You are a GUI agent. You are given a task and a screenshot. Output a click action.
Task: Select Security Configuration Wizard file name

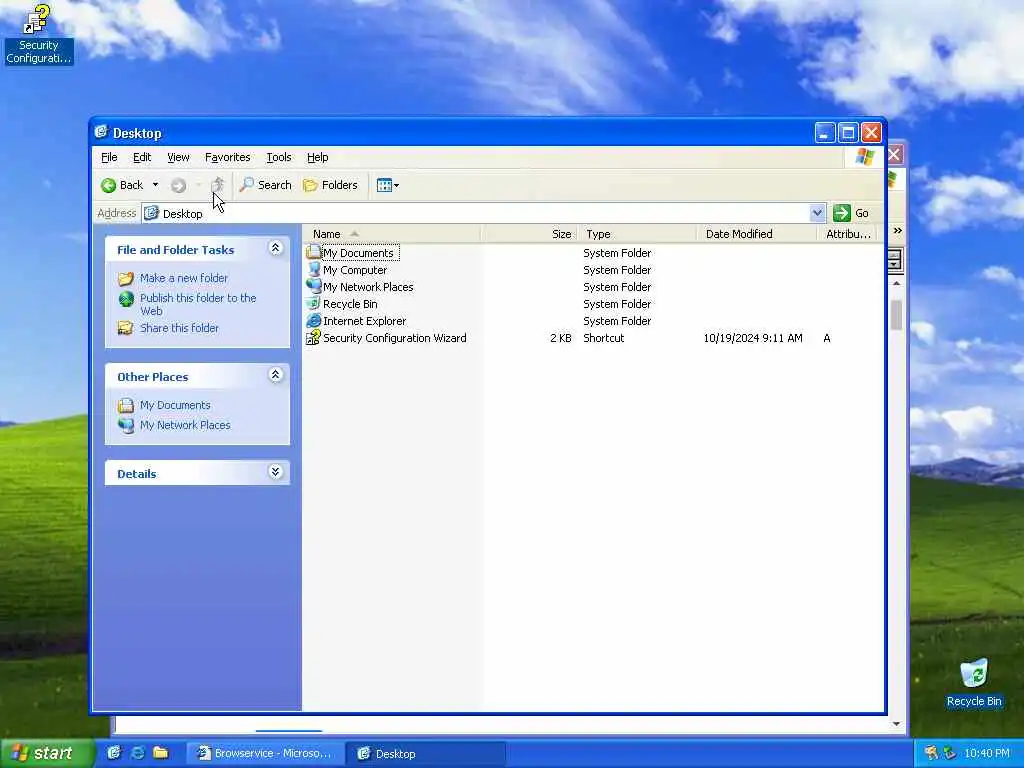click(x=394, y=338)
